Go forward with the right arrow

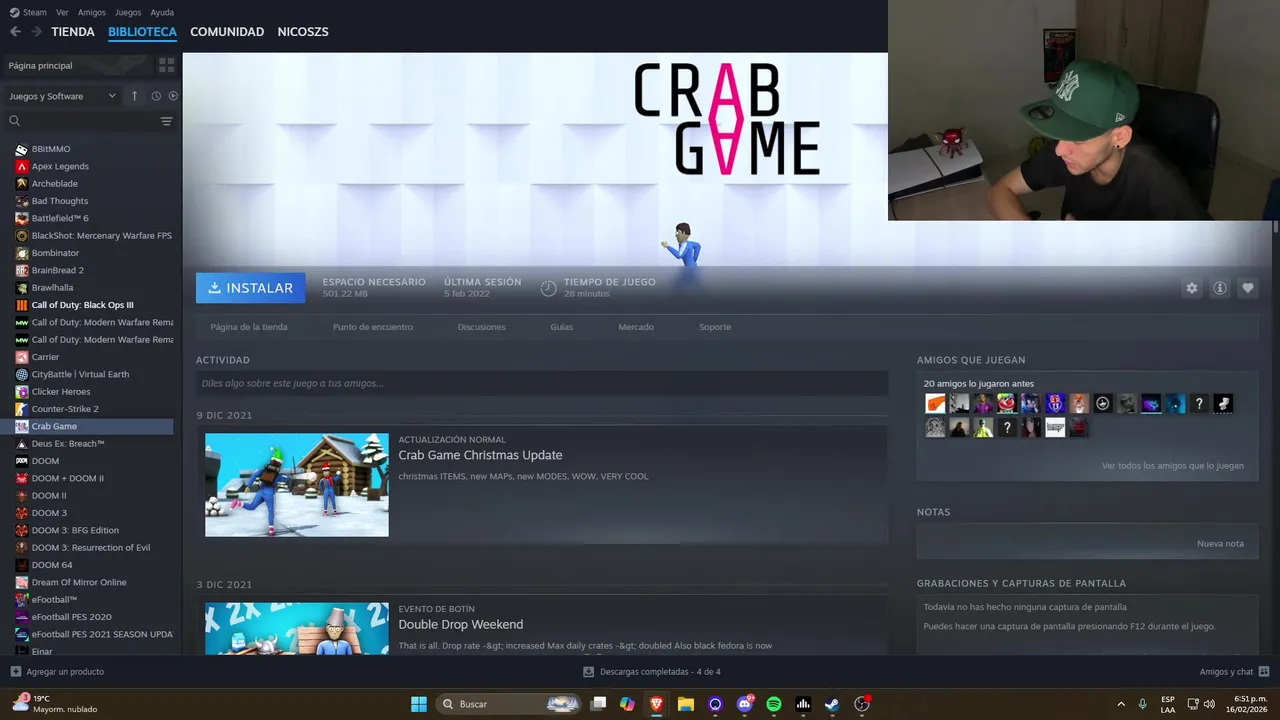(37, 32)
